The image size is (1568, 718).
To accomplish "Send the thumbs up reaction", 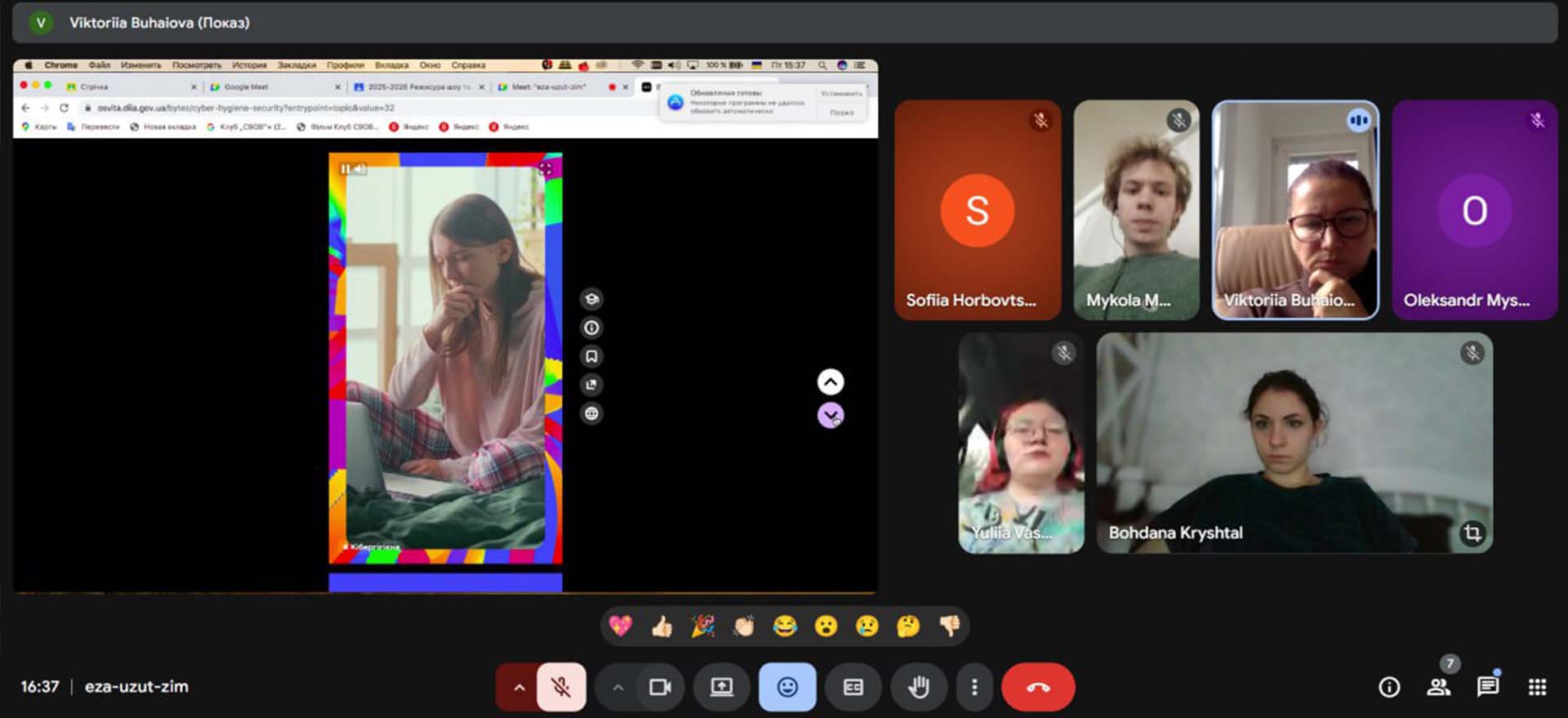I will 661,627.
